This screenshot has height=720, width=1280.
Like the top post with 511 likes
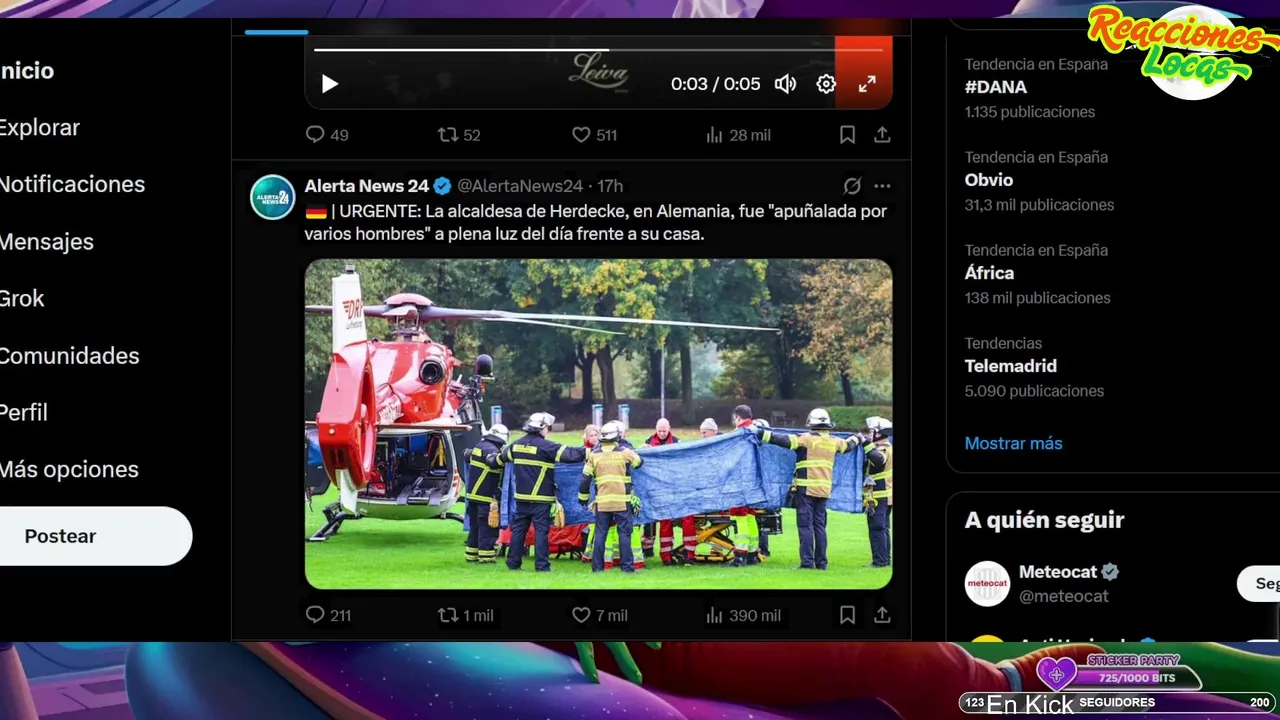pos(594,135)
